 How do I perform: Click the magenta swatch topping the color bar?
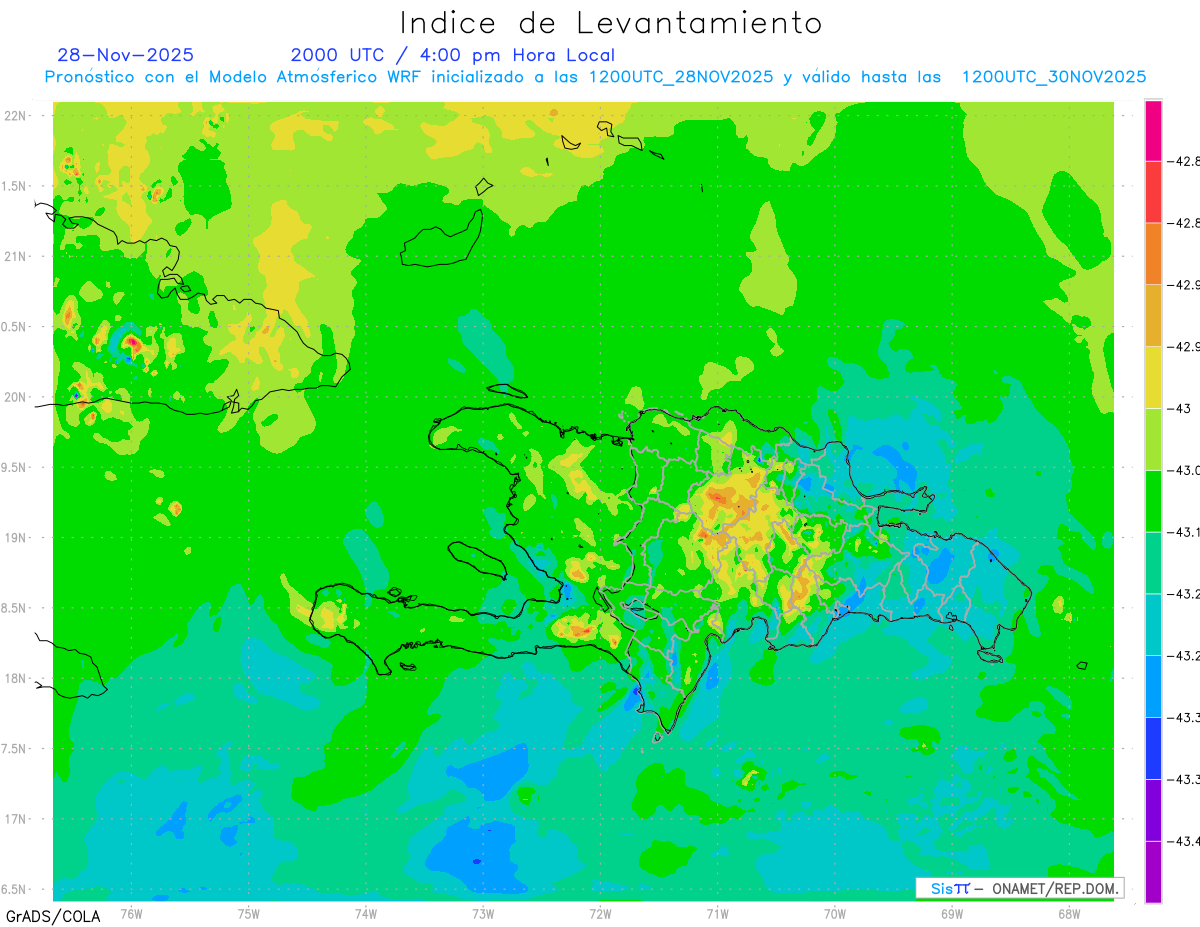pyautogui.click(x=1153, y=130)
